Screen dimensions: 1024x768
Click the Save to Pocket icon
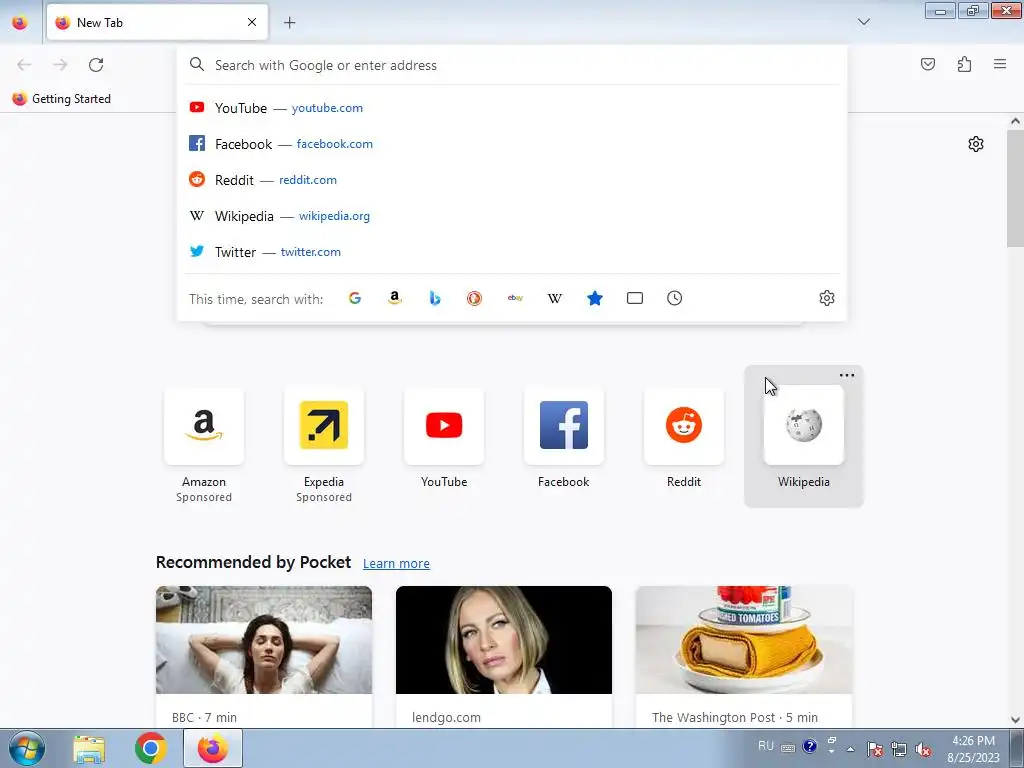tap(928, 64)
